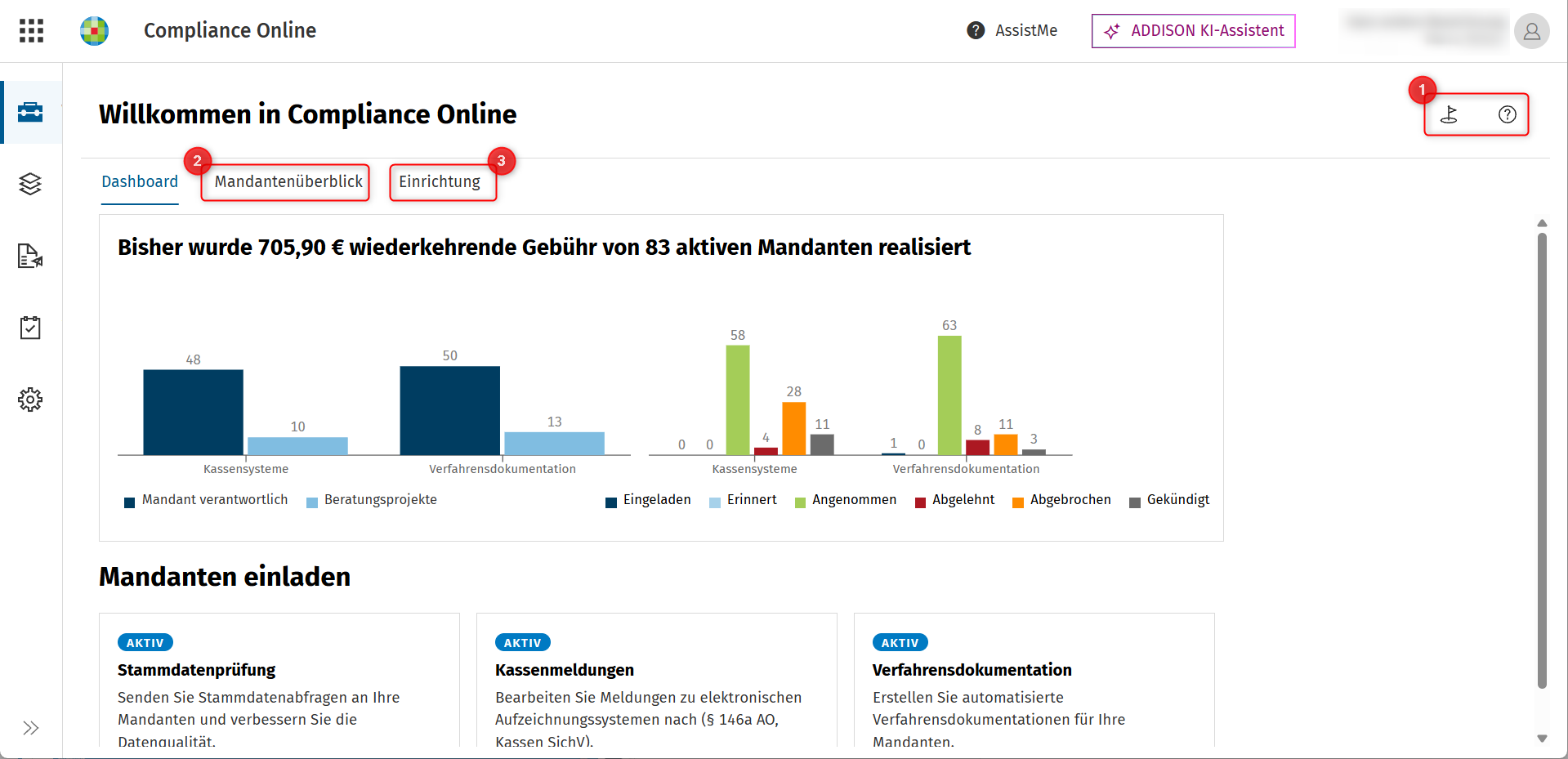Click the AssistMe text label
This screenshot has width=1568, height=759.
pyautogui.click(x=1026, y=31)
